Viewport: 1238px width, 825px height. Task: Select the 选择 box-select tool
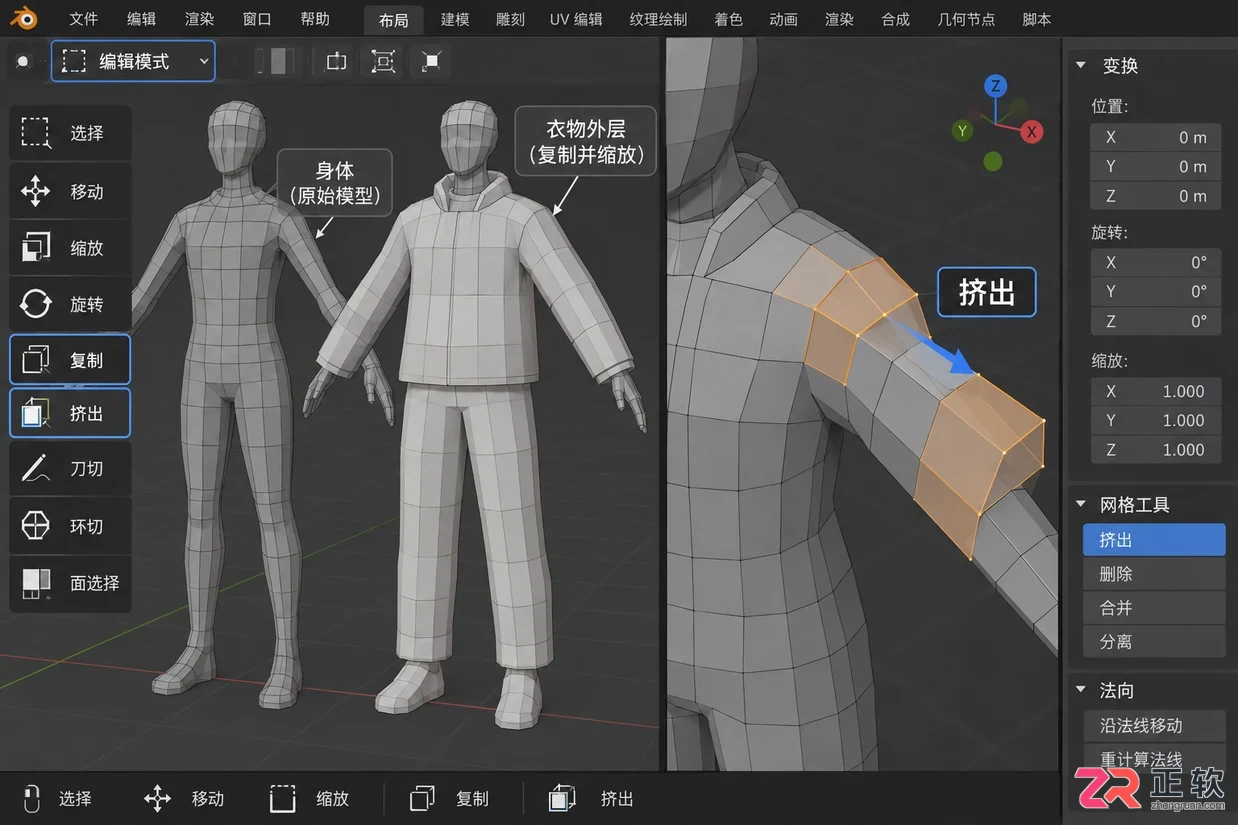(70, 133)
